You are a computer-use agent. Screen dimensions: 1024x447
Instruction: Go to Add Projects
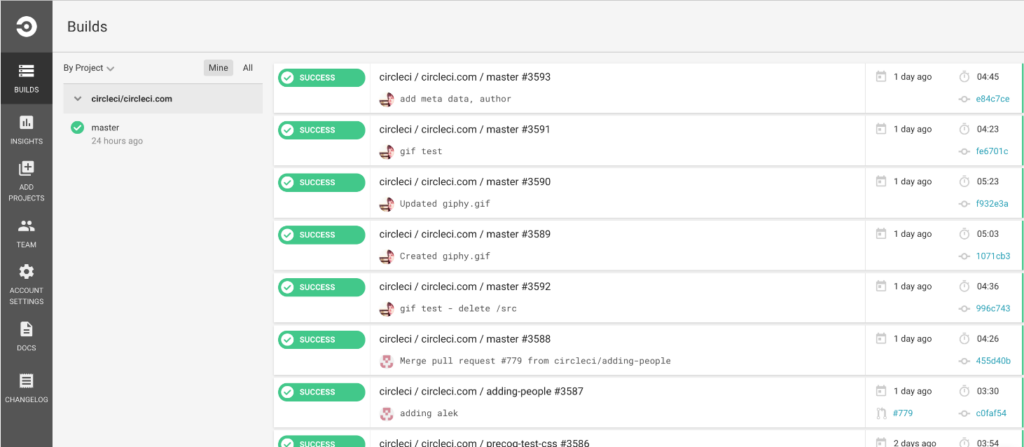tap(26, 181)
